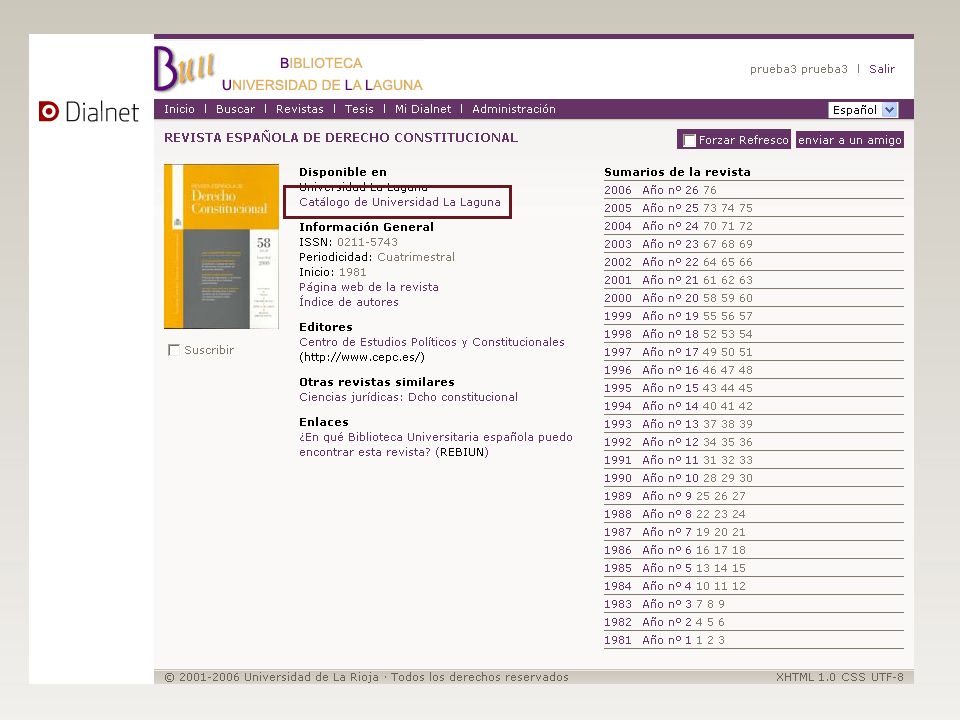Image resolution: width=960 pixels, height=720 pixels.
Task: Open issue 46 of year 1996
Action: tap(710, 370)
